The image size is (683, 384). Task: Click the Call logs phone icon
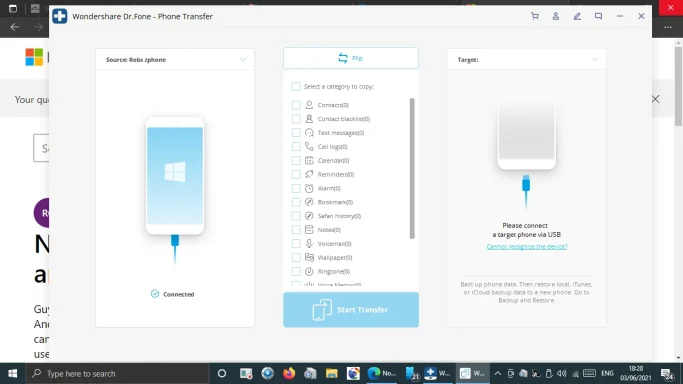click(x=309, y=147)
